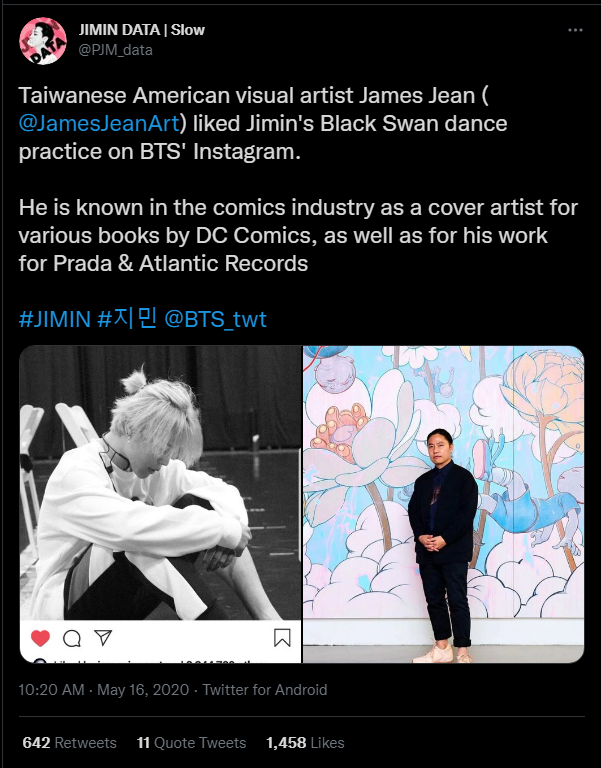Image resolution: width=601 pixels, height=768 pixels.
Task: View the 1,458 Likes list
Action: pyautogui.click(x=305, y=743)
